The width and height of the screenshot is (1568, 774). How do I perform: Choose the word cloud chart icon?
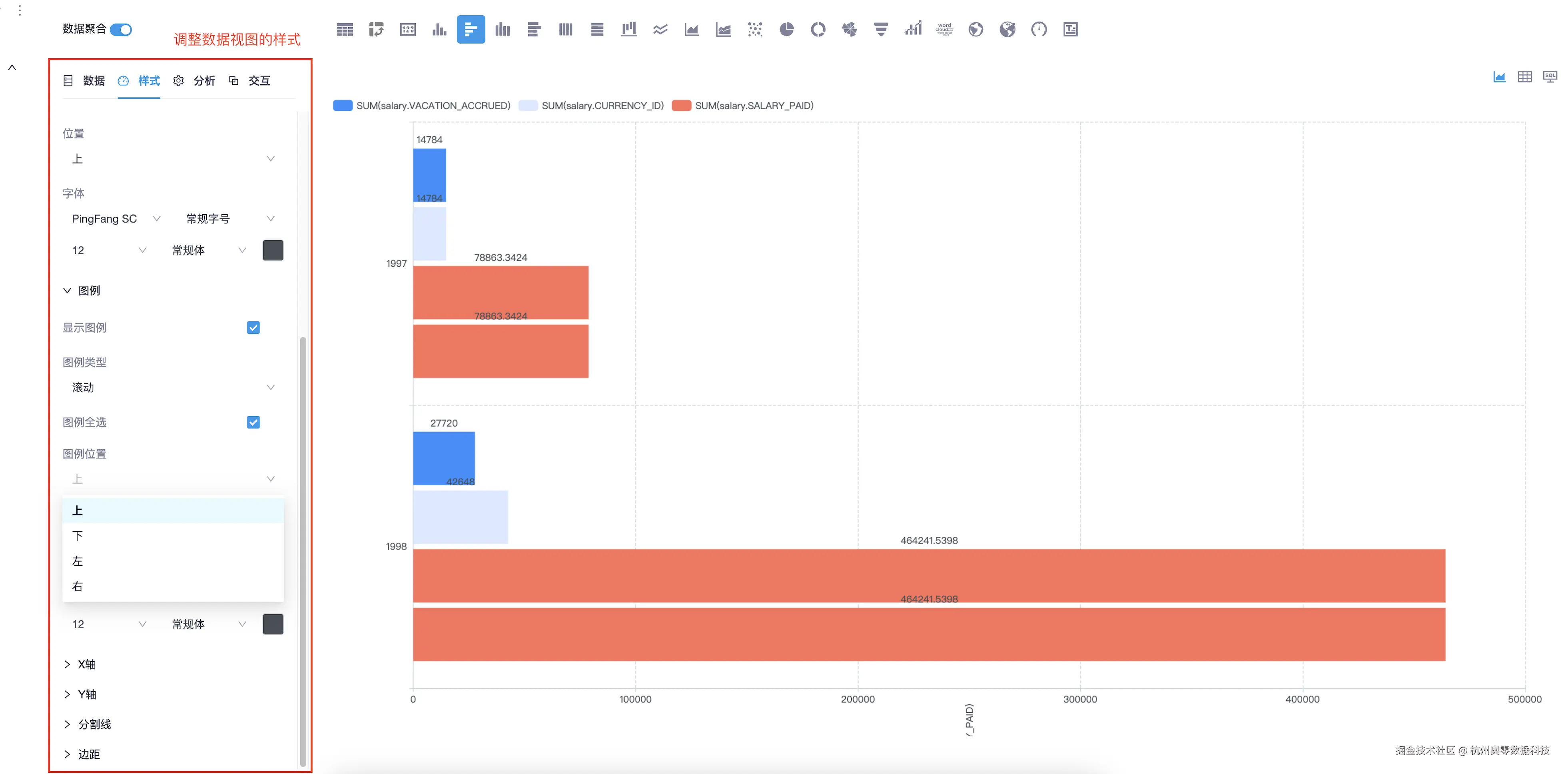[944, 29]
